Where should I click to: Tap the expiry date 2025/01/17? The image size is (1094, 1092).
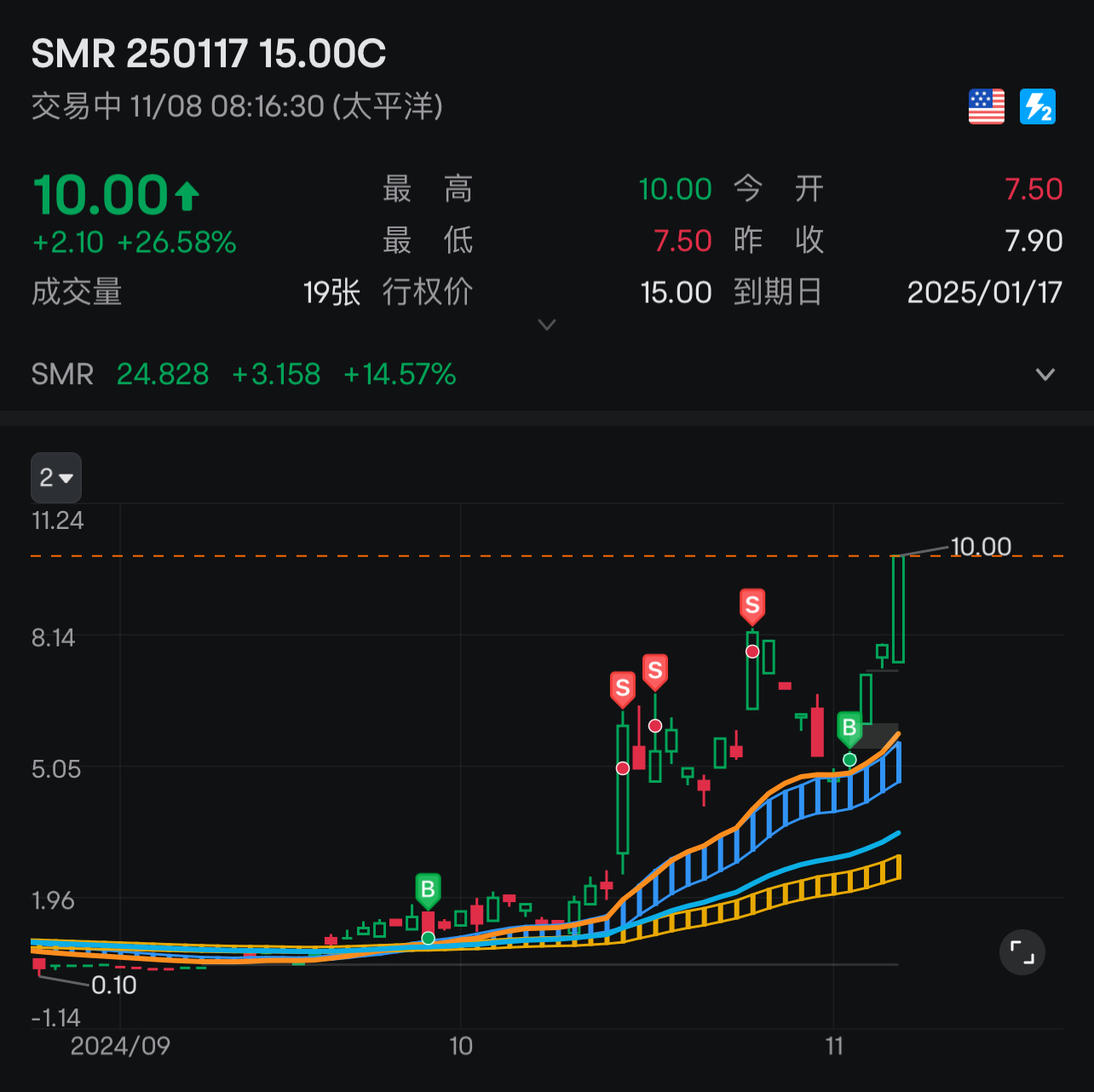pos(984,292)
